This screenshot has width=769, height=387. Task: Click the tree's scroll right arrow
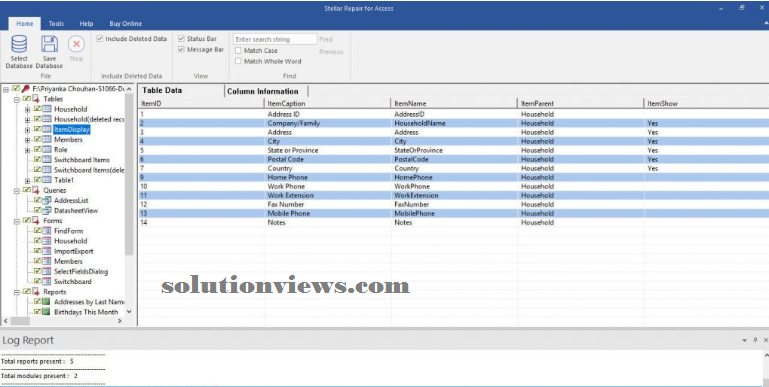tap(119, 321)
